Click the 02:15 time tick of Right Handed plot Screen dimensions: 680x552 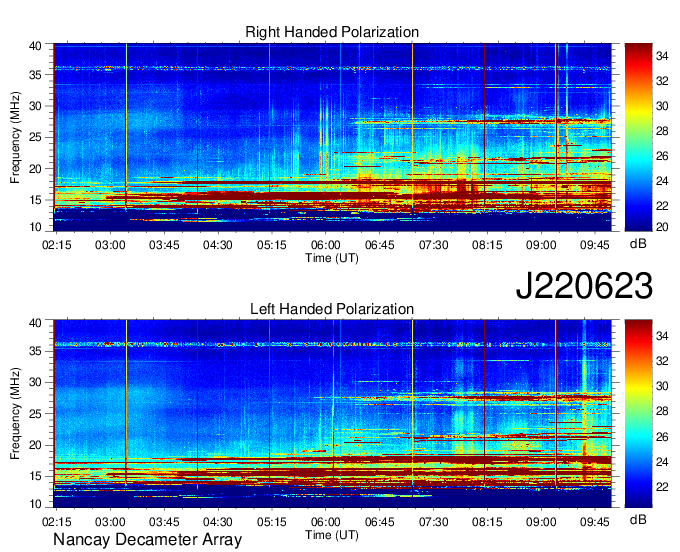click(x=57, y=245)
